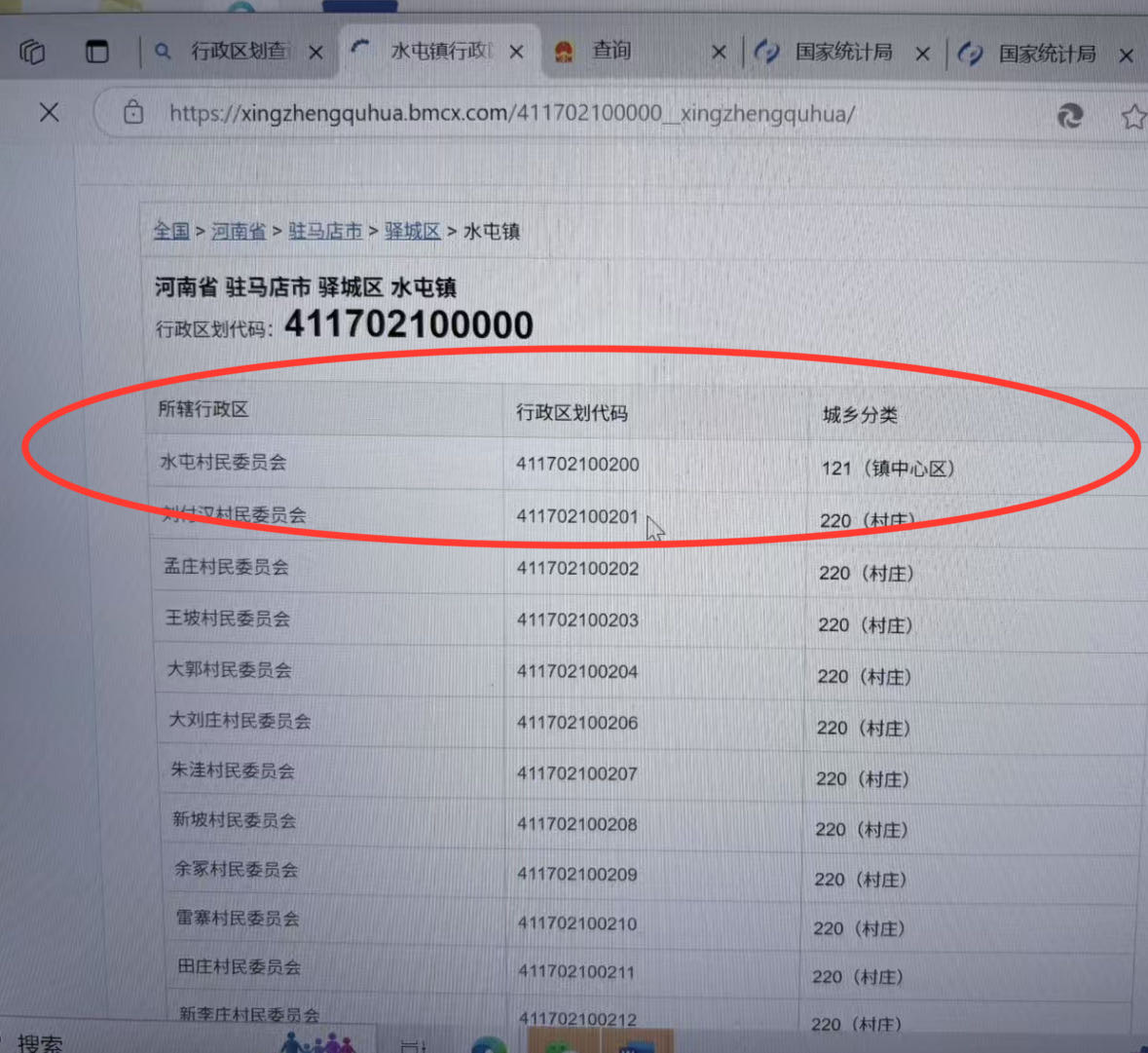This screenshot has width=1148, height=1053.
Task: Select the 水屯镇行政 tab
Action: coord(441,51)
